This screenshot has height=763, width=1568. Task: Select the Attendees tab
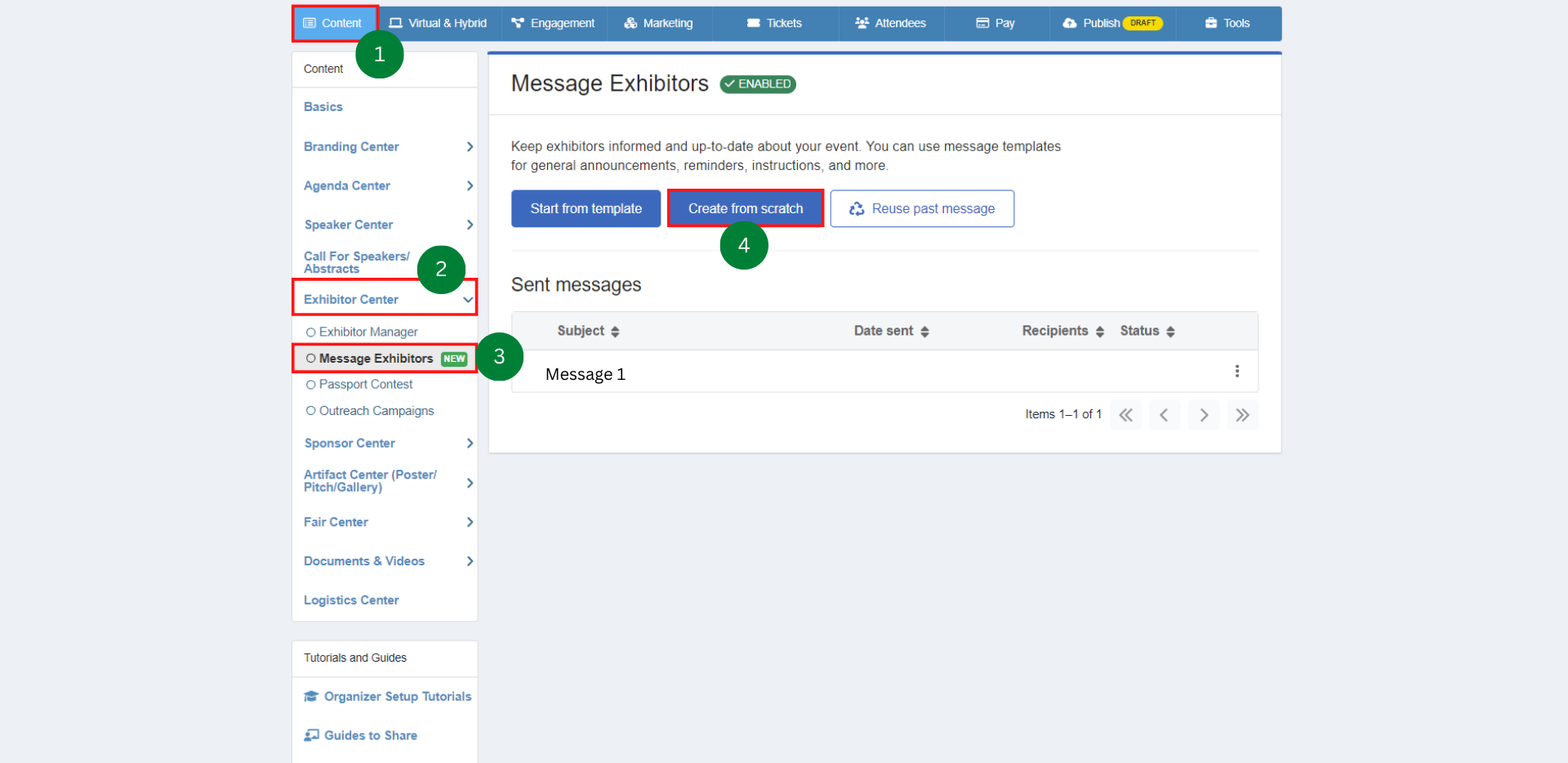pos(890,23)
